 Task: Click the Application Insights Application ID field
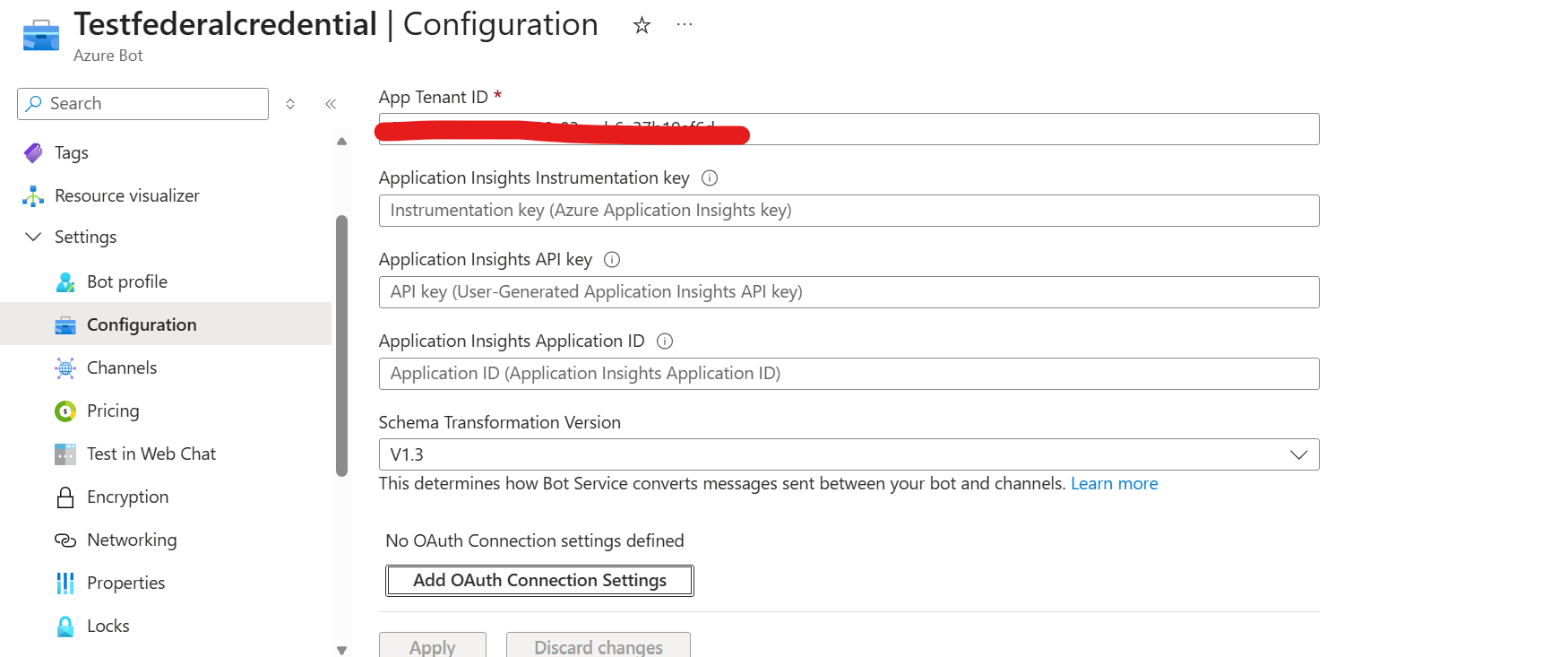click(849, 374)
